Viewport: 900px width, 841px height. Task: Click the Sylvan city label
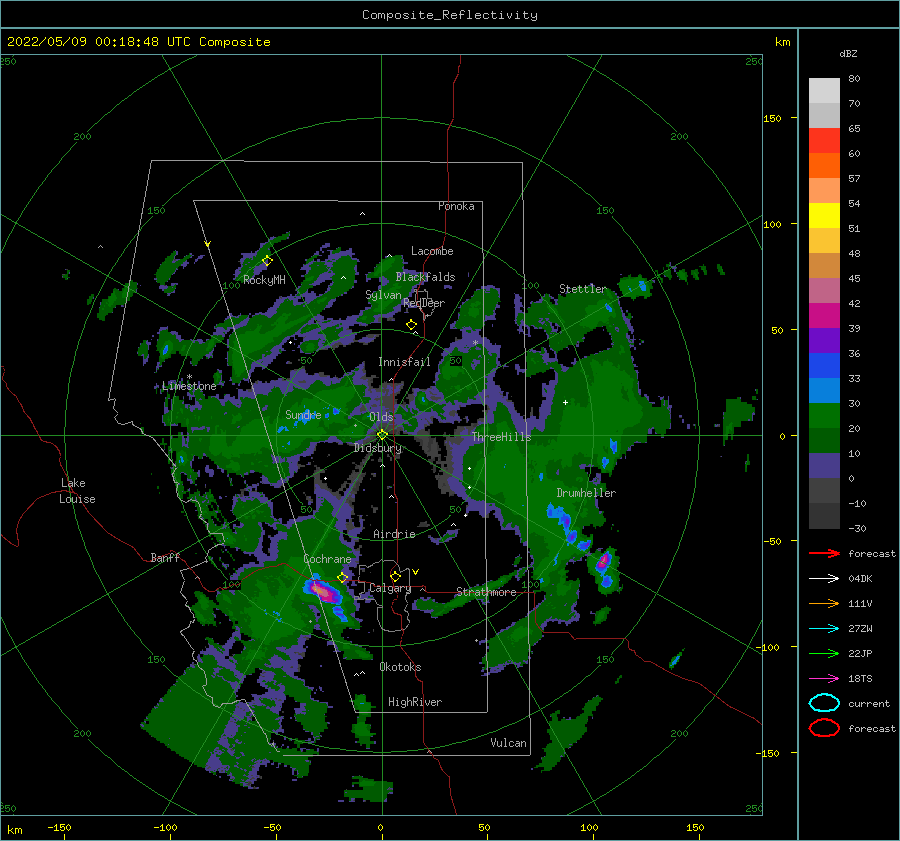point(383,295)
